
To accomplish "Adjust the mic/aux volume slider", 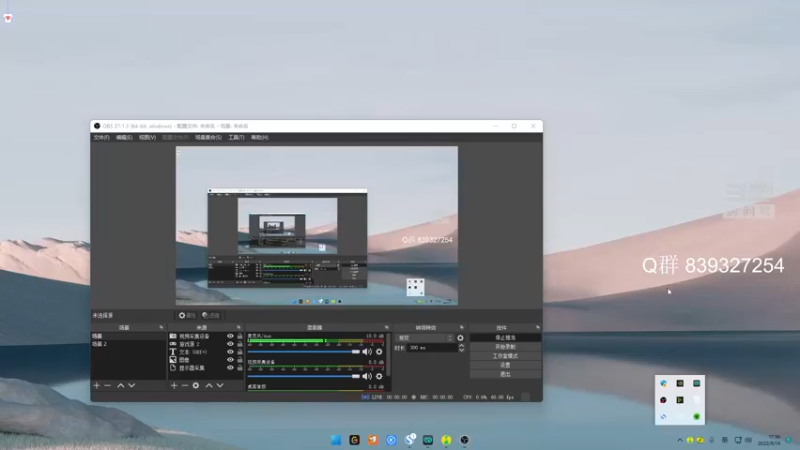I will (x=304, y=352).
